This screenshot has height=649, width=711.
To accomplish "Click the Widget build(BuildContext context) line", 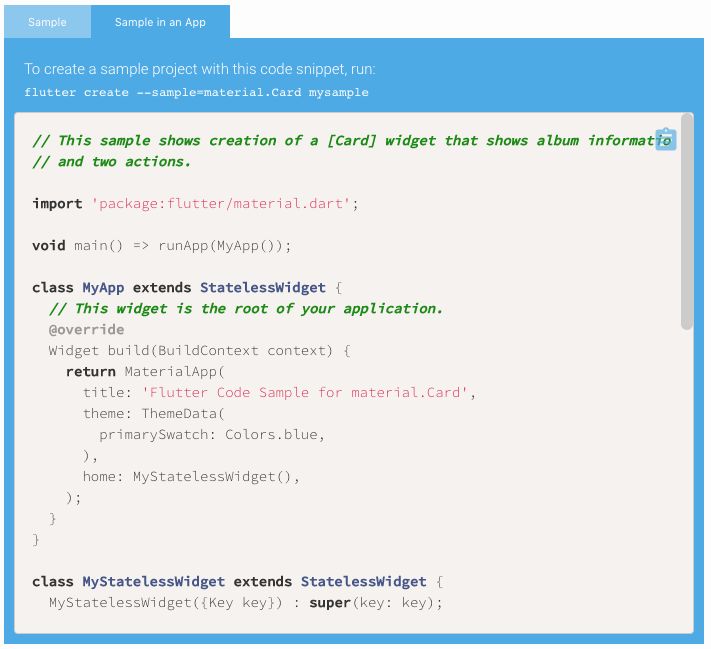I will click(200, 351).
